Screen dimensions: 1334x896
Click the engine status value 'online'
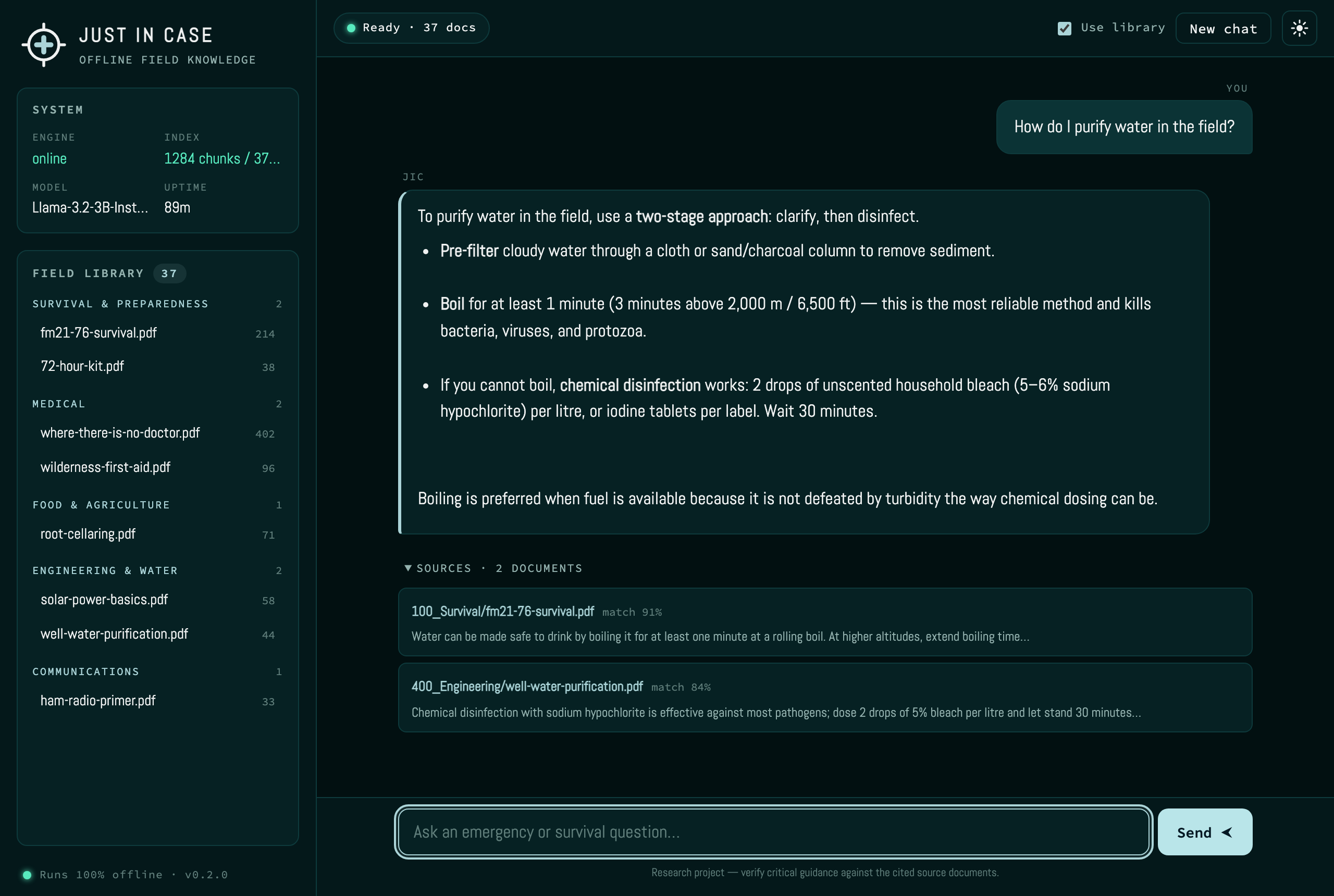point(50,159)
